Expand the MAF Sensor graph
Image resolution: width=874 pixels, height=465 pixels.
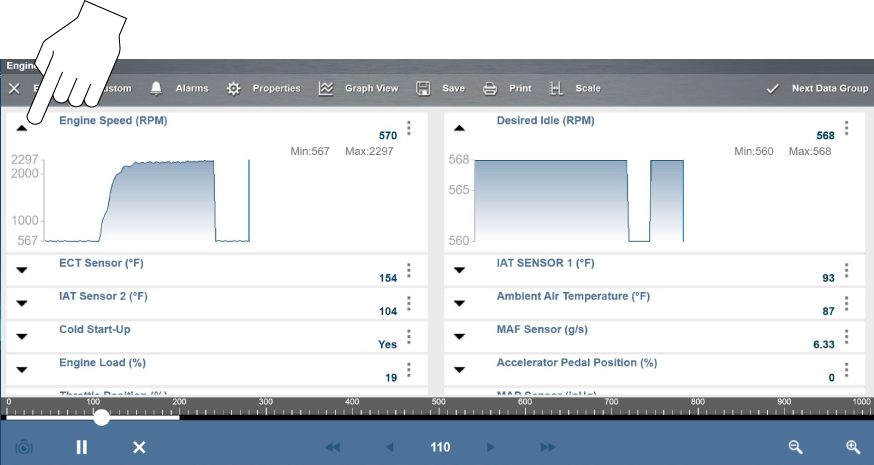point(459,336)
